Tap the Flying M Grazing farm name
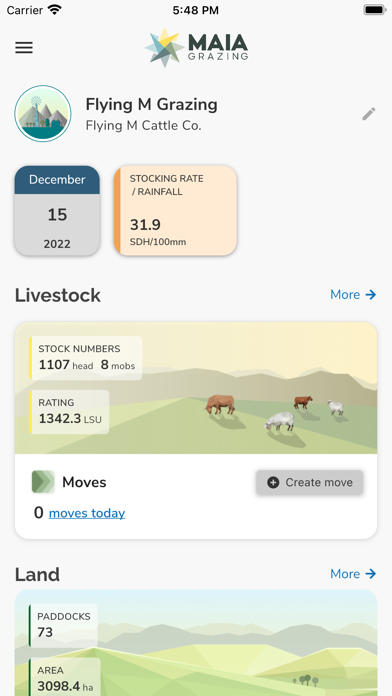This screenshot has width=392, height=696. [151, 104]
